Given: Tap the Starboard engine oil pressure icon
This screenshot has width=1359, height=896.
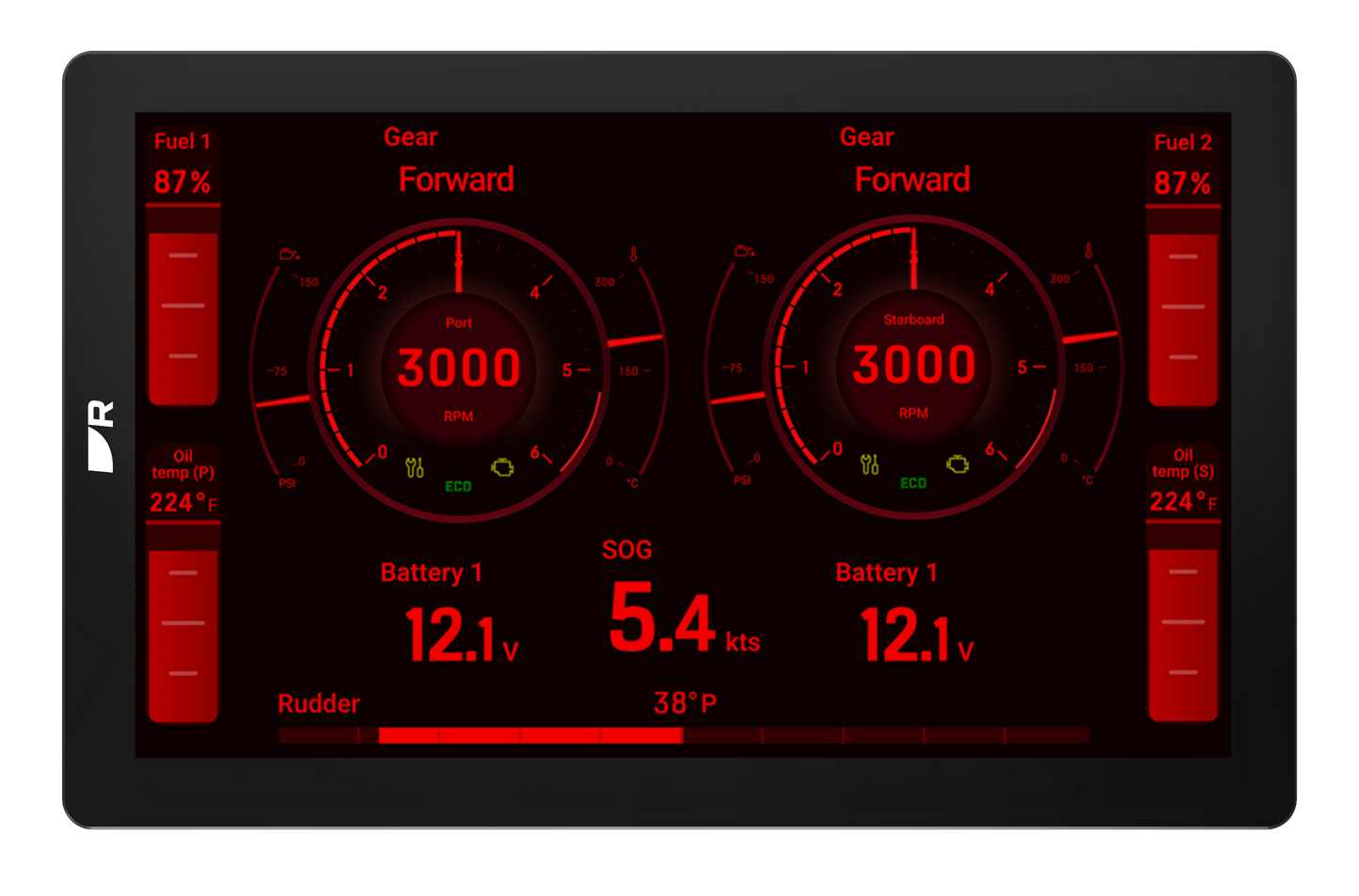Looking at the screenshot, I should click(x=745, y=251).
